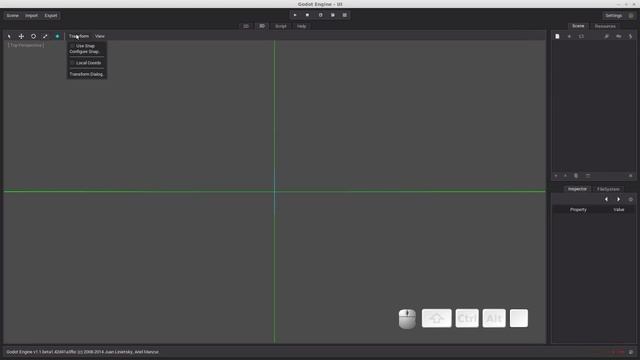Click the Play custom scene button
This screenshot has width=640, height=360.
coord(333,15)
